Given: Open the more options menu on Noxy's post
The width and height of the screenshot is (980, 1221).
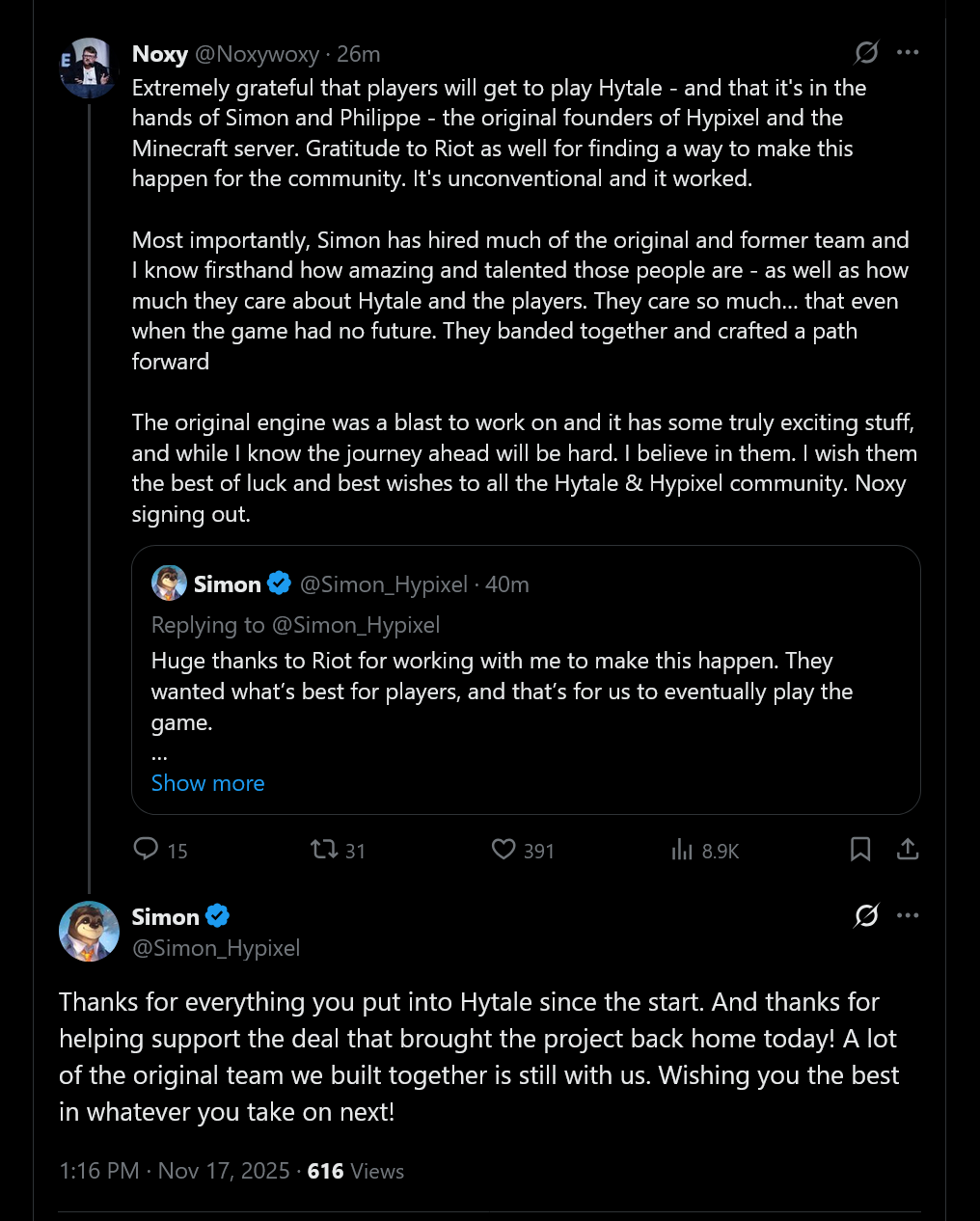Looking at the screenshot, I should point(908,54).
